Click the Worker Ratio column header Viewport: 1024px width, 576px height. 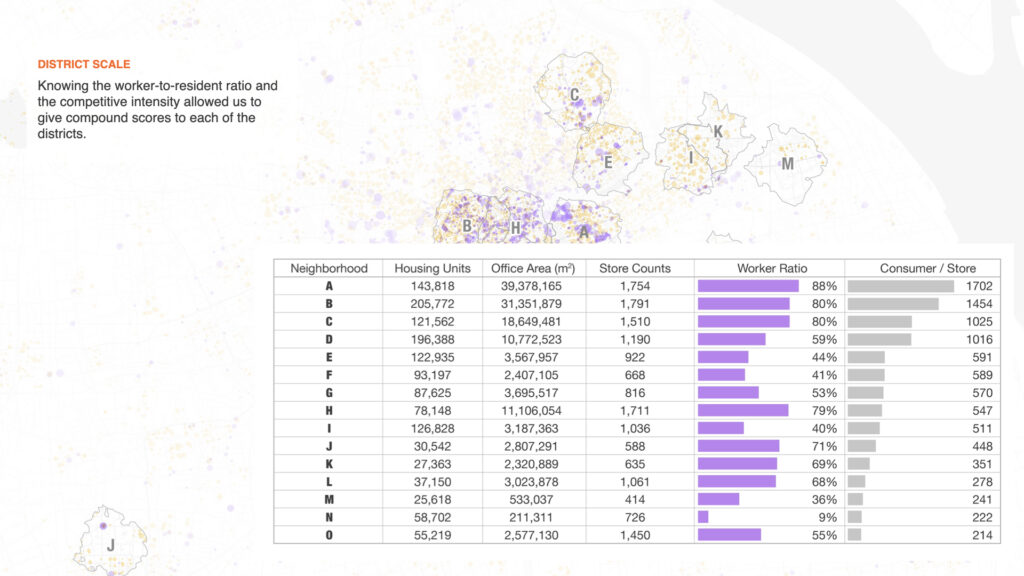click(x=771, y=268)
